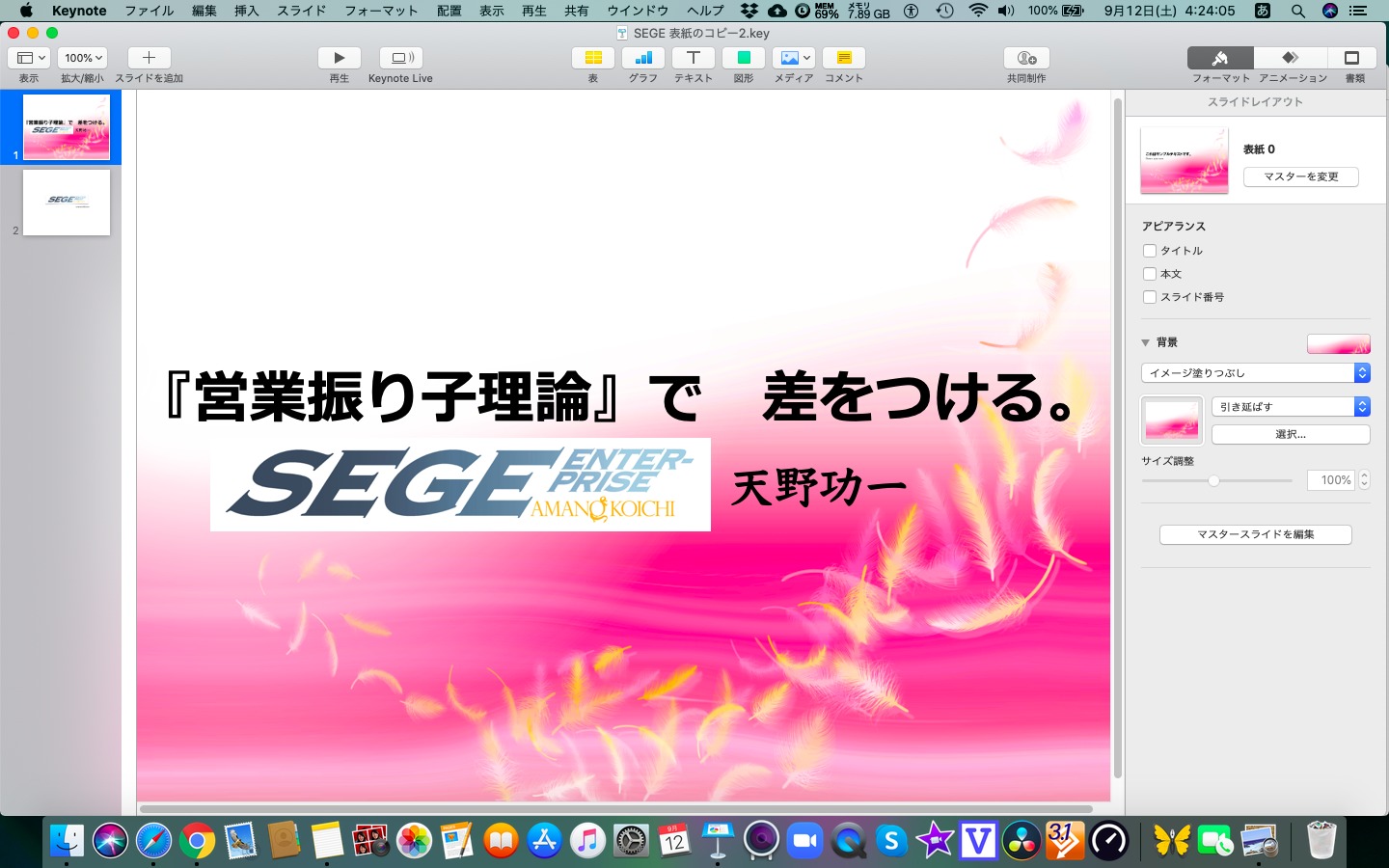
Task: Click the background gradient color swatch
Action: coord(1339,343)
